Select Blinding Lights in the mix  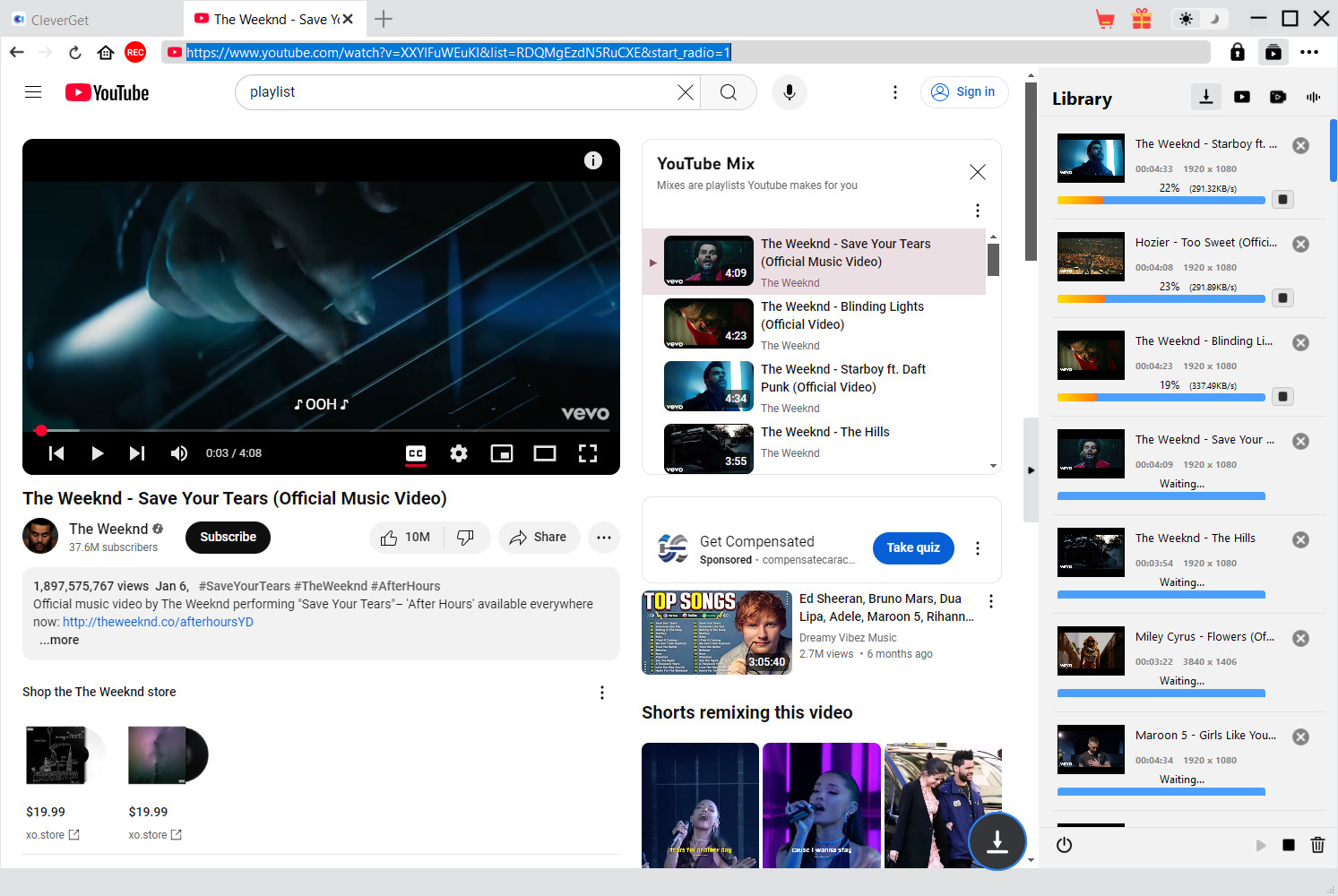814,325
